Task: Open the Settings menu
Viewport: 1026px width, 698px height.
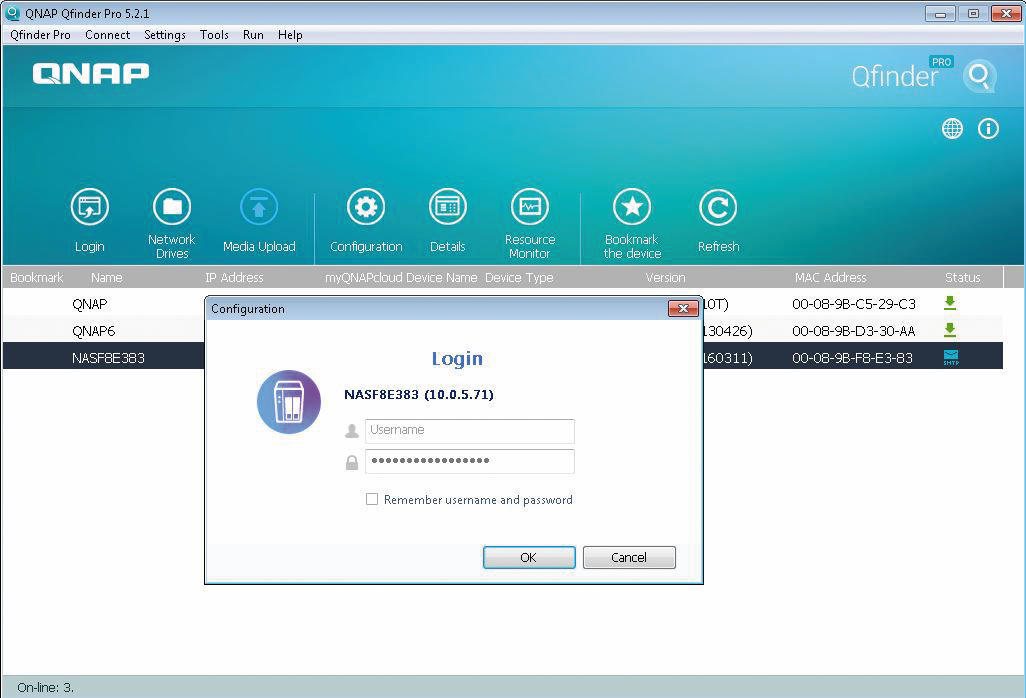Action: tap(165, 35)
